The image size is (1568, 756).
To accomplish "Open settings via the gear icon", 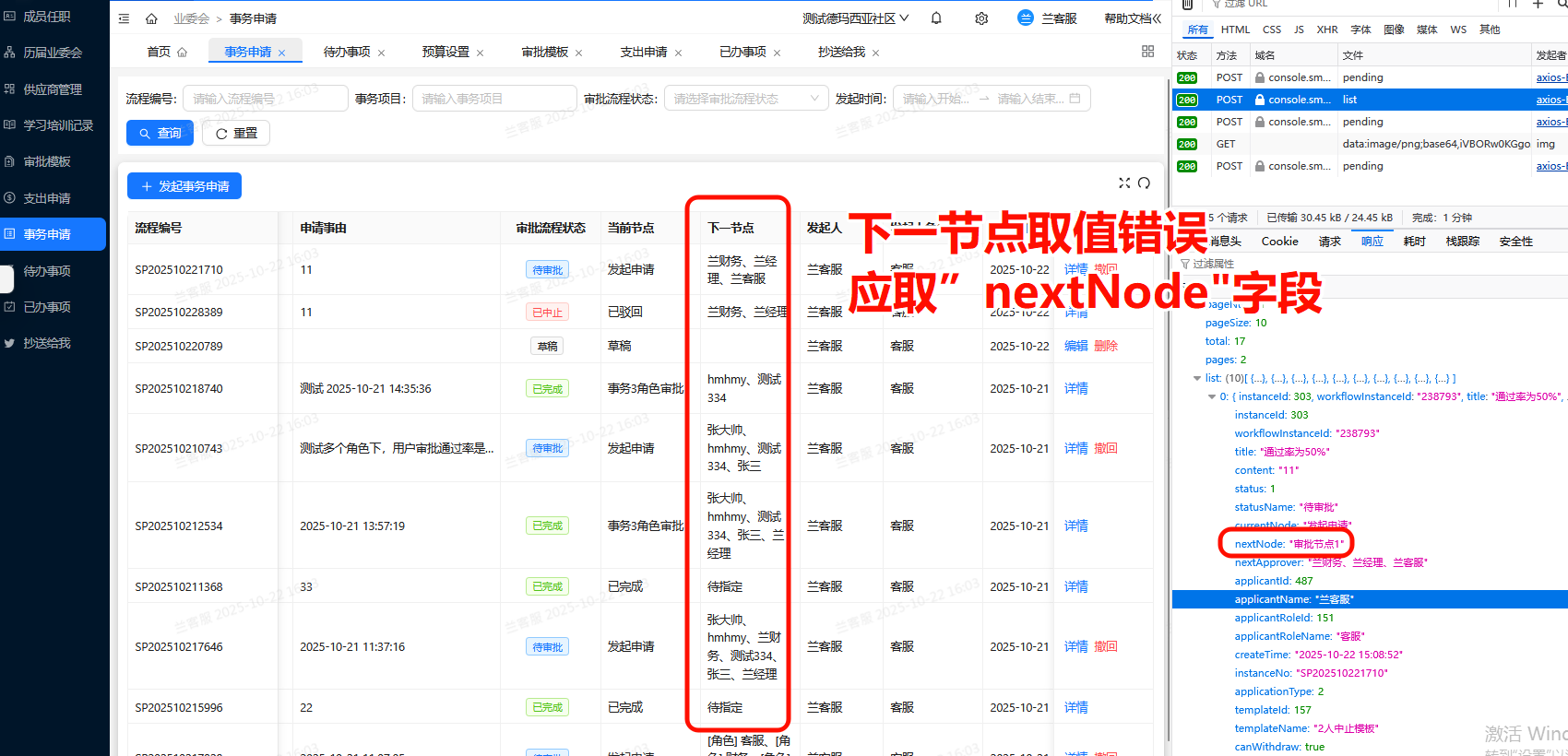I will [981, 18].
